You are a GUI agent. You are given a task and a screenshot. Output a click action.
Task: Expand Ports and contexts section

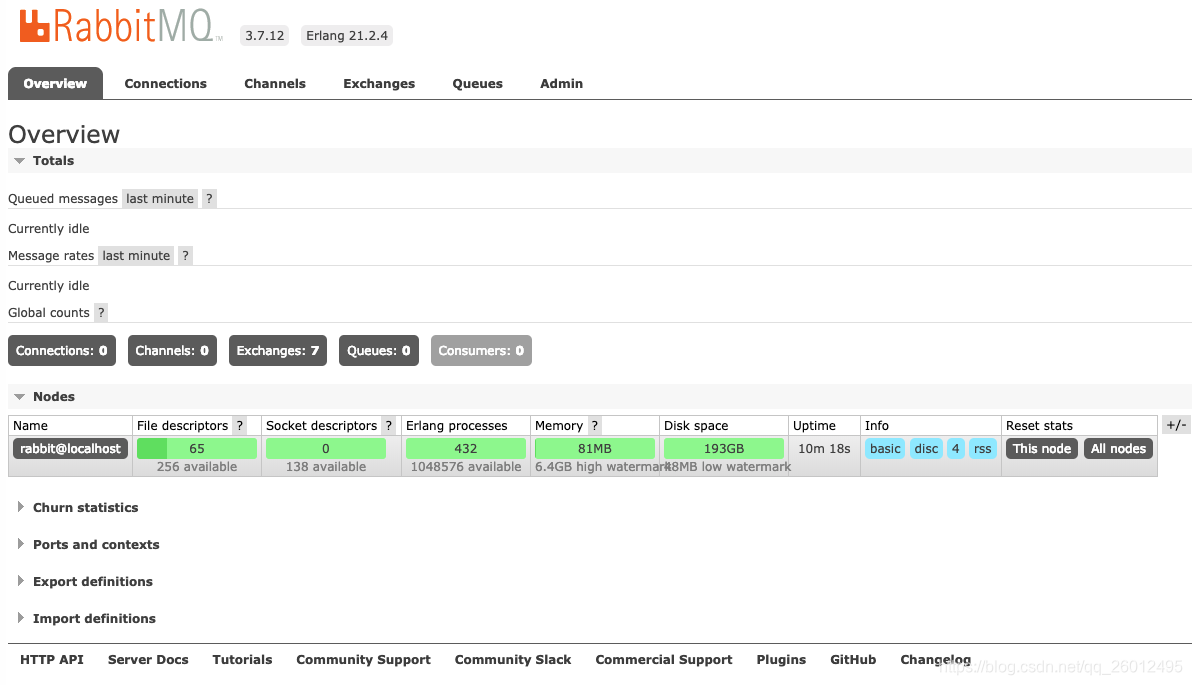tap(95, 544)
